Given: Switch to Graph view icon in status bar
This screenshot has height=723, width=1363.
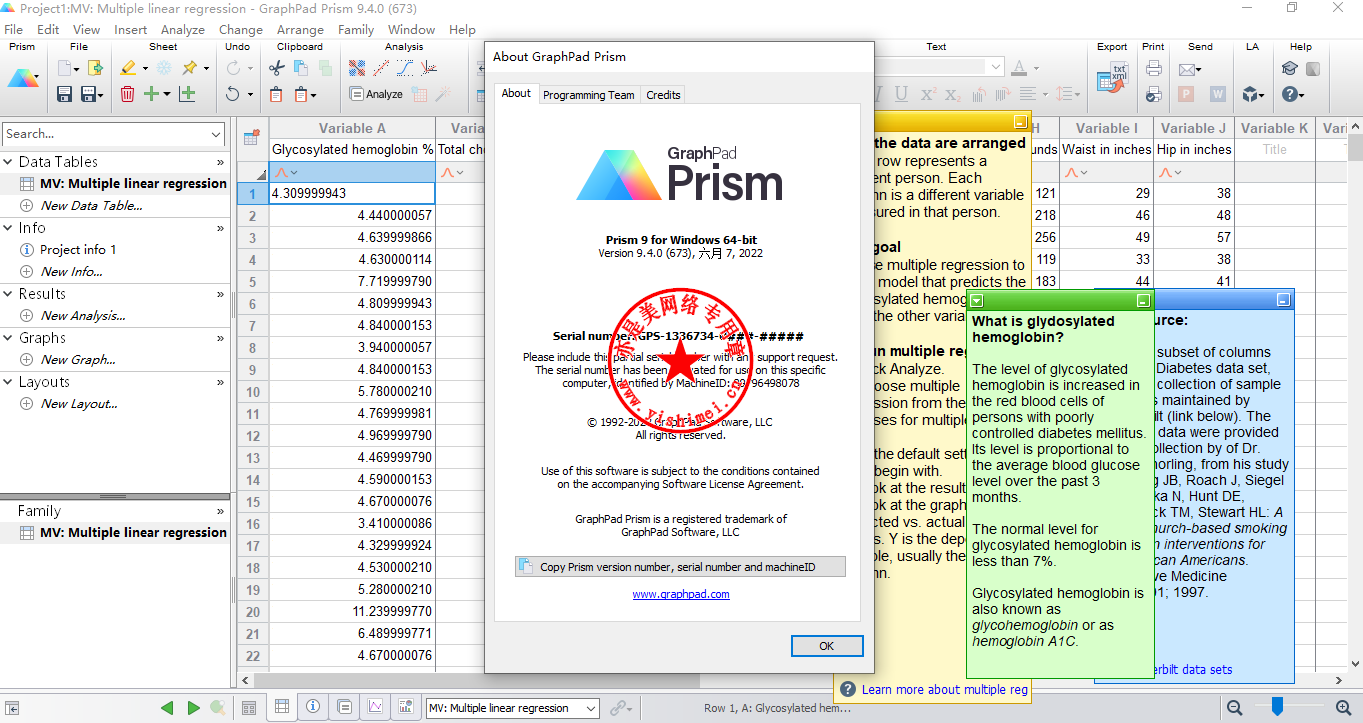Looking at the screenshot, I should 375,707.
